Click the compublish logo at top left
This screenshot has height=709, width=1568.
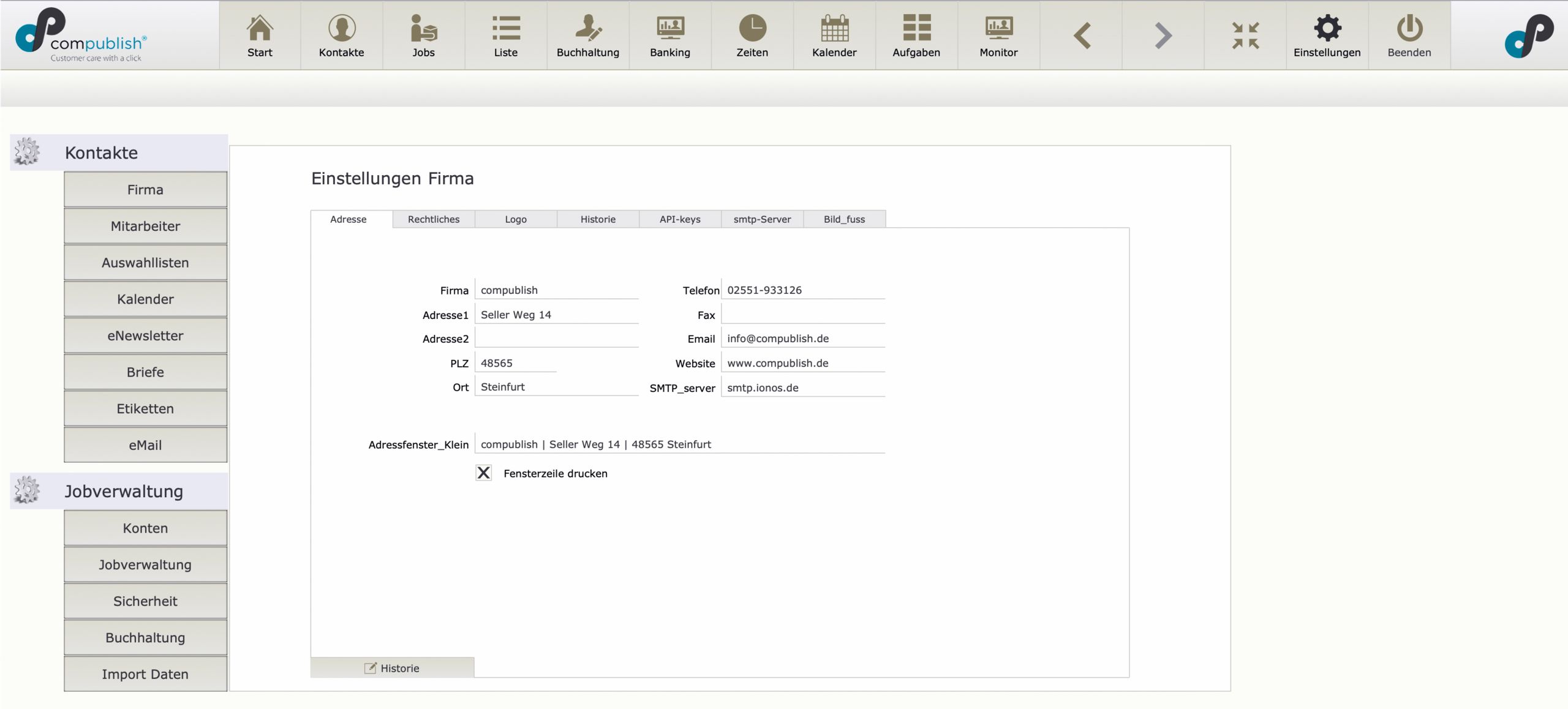click(81, 34)
